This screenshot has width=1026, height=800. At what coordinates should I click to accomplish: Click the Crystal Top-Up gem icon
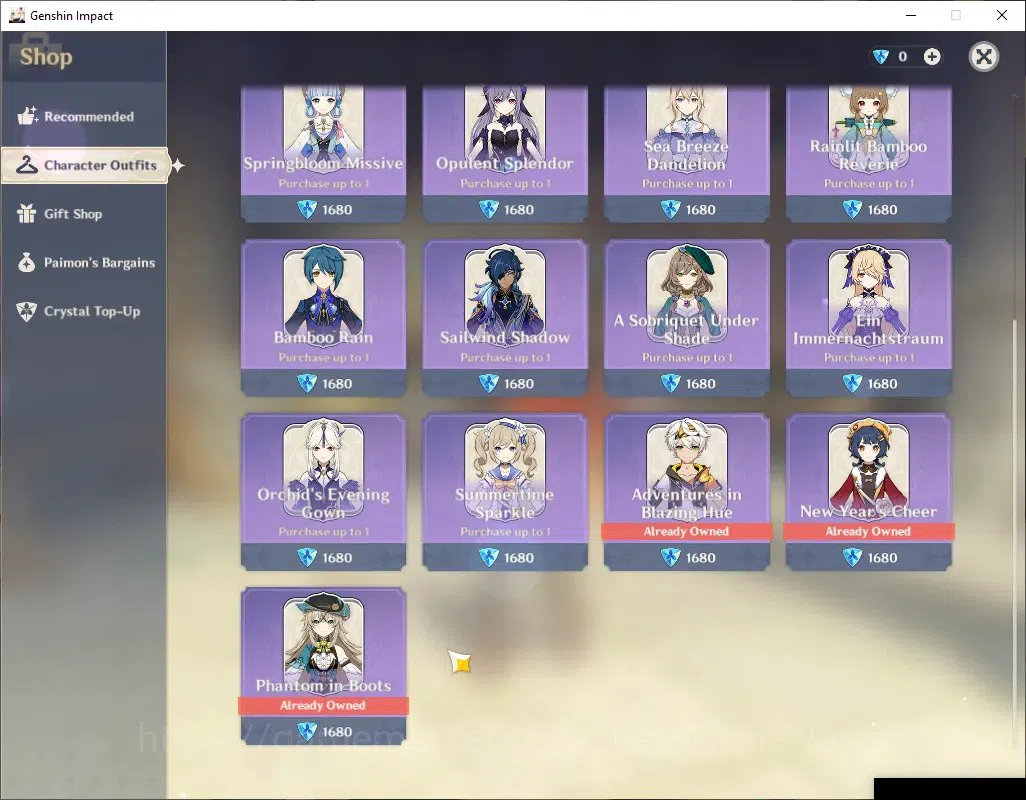coord(26,311)
